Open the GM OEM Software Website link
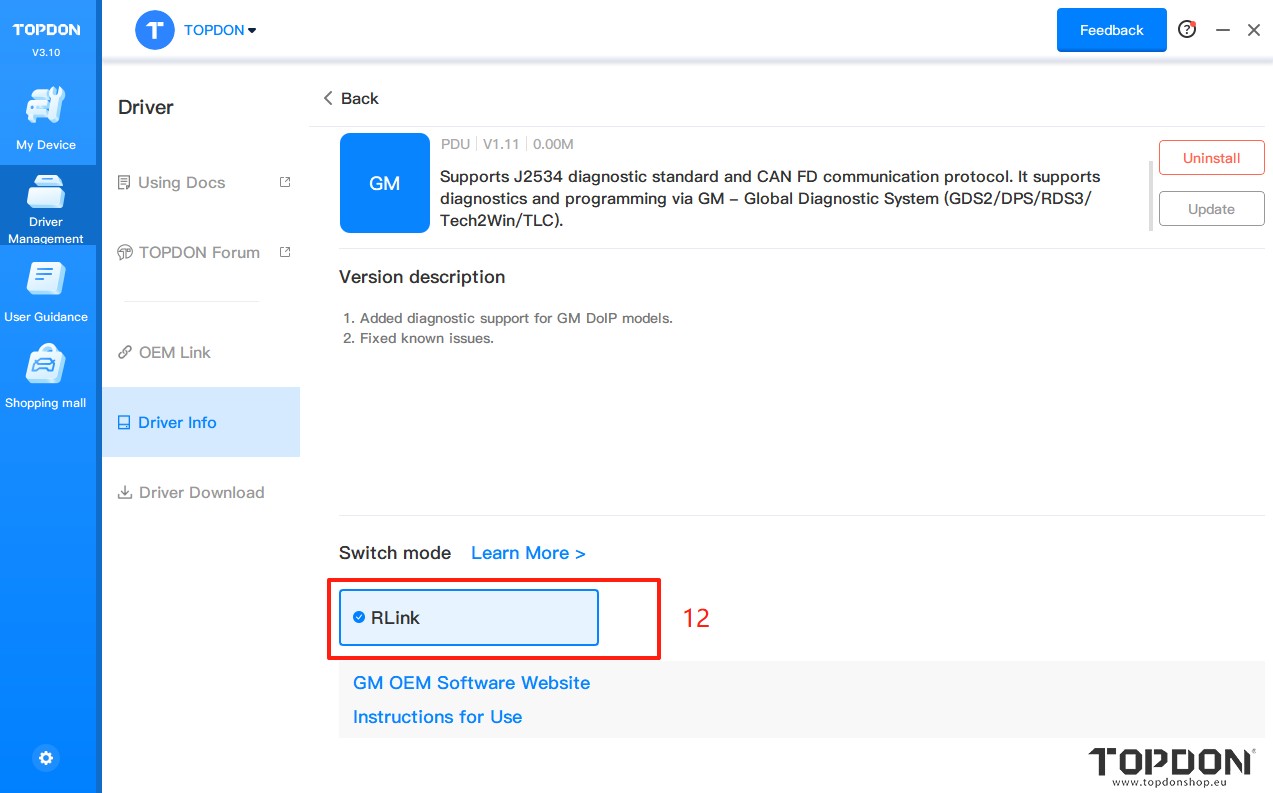Image resolution: width=1273 pixels, height=793 pixels. pos(471,683)
